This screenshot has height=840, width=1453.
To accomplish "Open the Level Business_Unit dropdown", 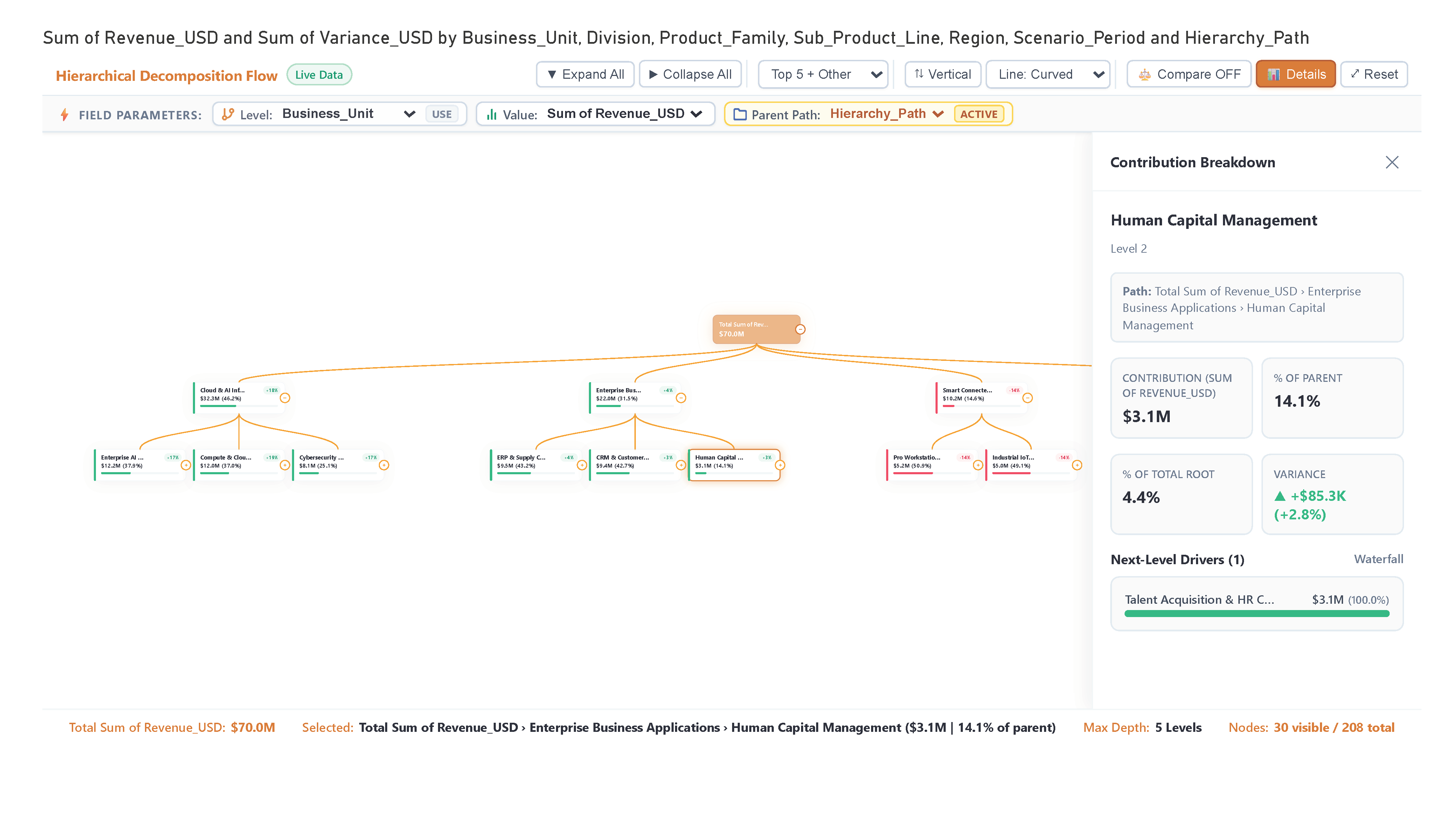I will (x=349, y=114).
